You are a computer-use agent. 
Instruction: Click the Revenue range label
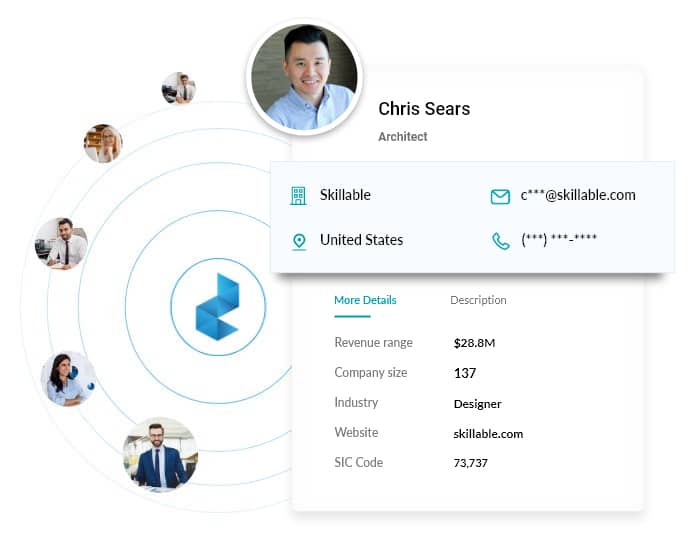click(373, 343)
